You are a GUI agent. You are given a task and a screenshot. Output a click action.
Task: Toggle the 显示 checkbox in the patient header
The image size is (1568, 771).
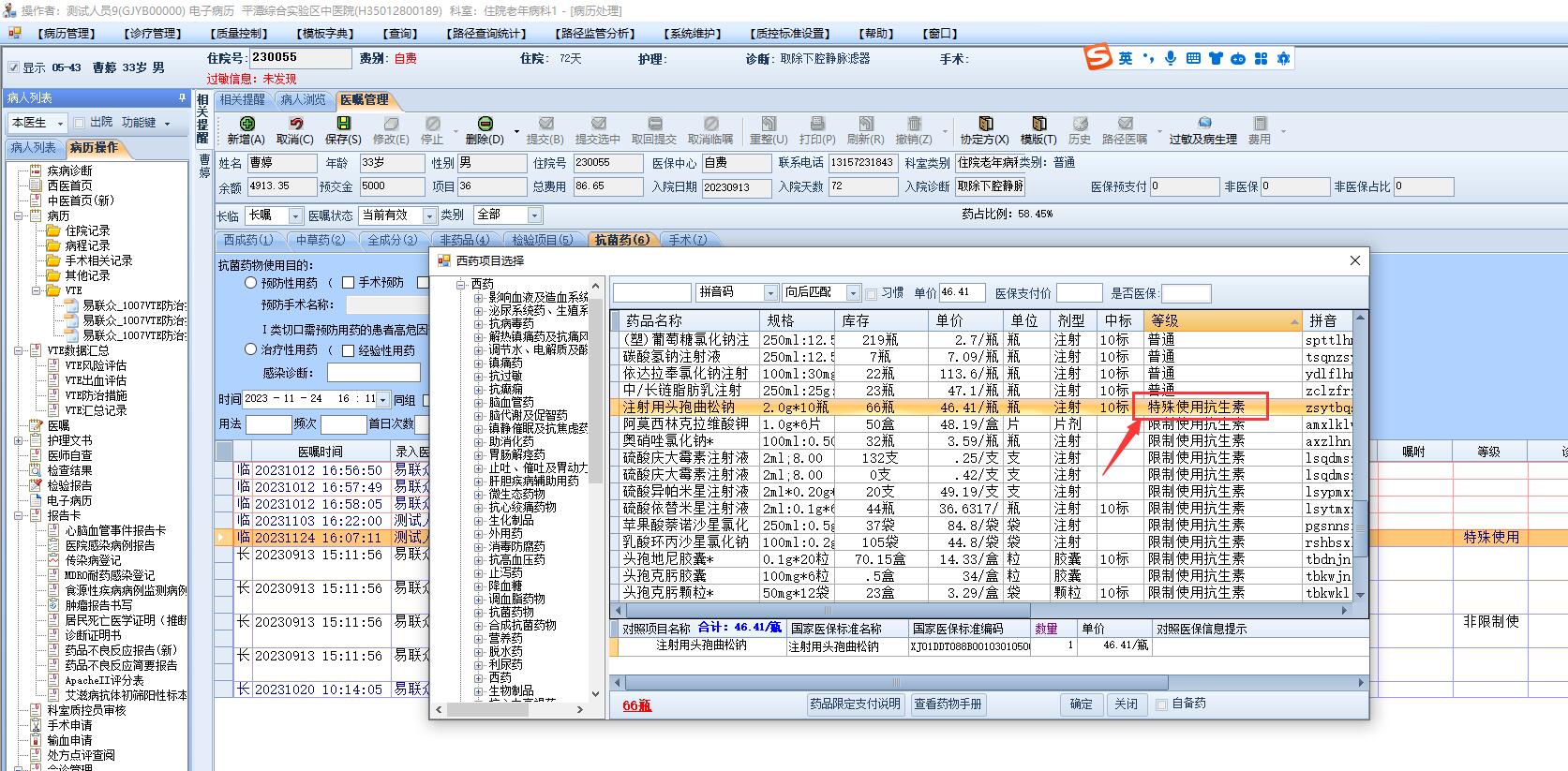tap(13, 67)
